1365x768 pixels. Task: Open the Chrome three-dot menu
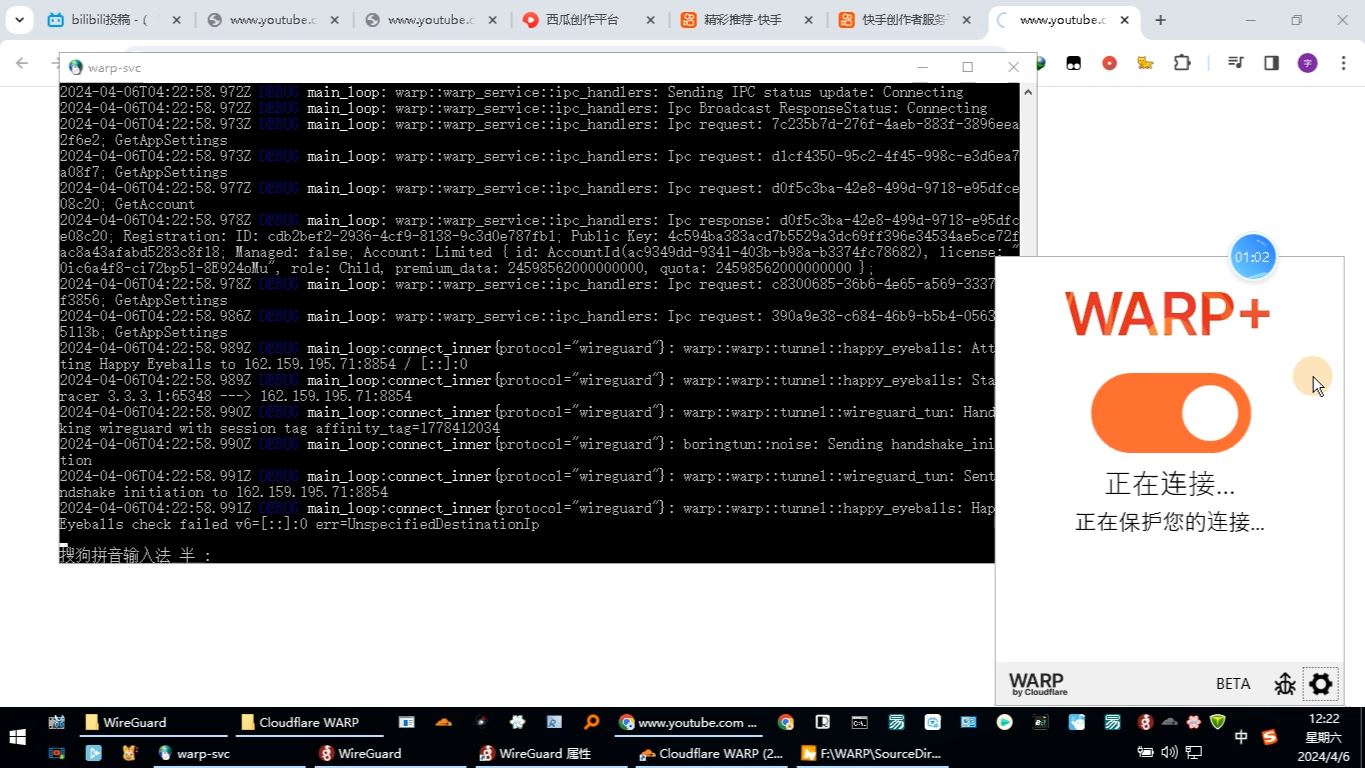1343,63
